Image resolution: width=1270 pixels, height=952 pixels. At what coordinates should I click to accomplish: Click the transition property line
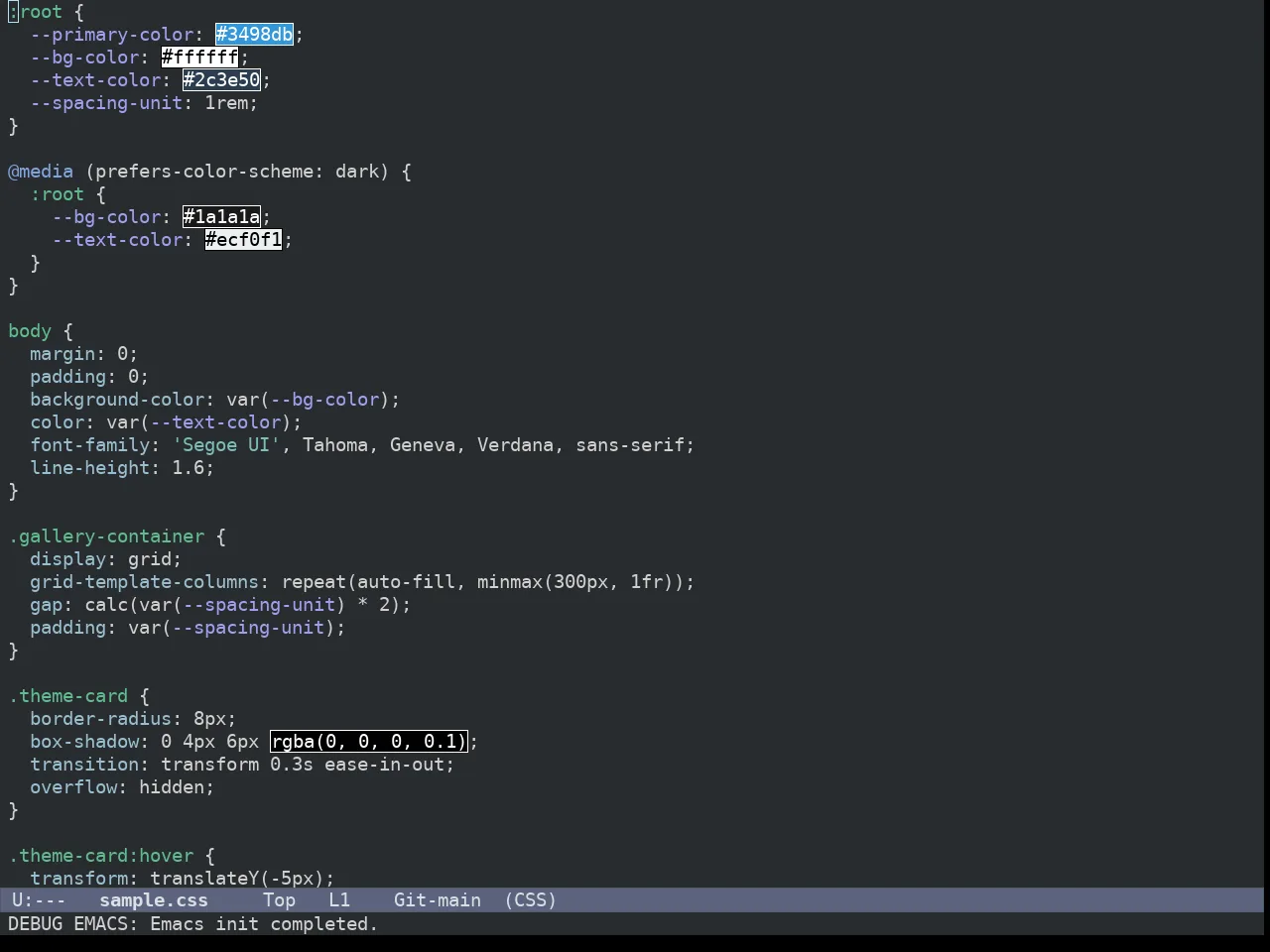tap(242, 765)
